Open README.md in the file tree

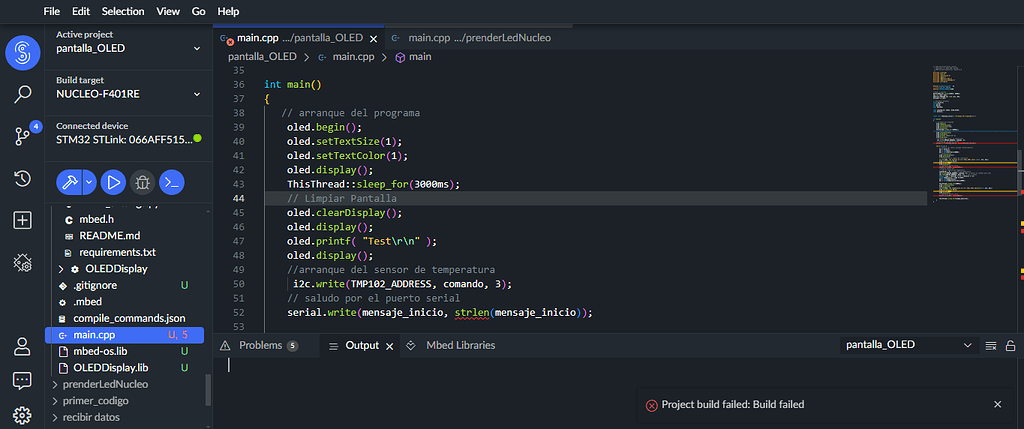click(x=109, y=236)
